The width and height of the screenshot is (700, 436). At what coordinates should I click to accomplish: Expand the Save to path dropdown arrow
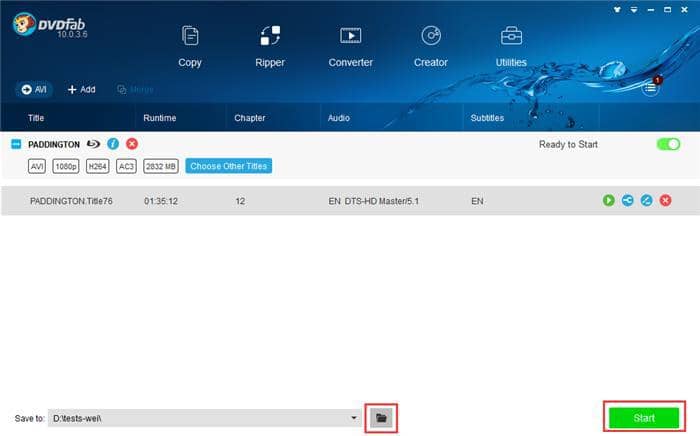[354, 418]
